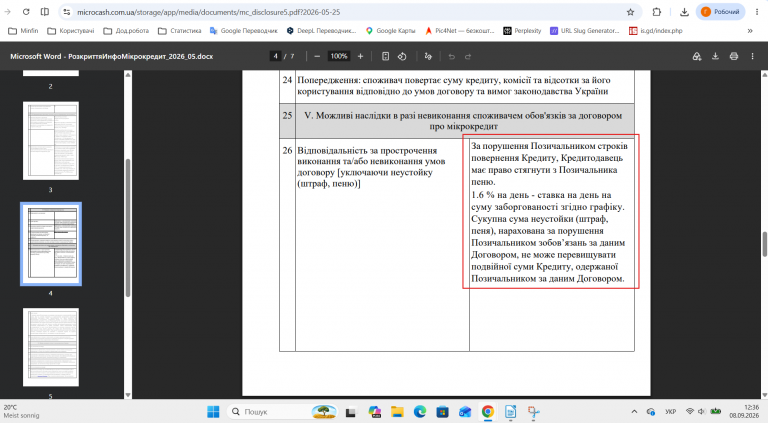Open the Minfin bookmark folder
Screen dimensions: 768x423
[x=23, y=30]
